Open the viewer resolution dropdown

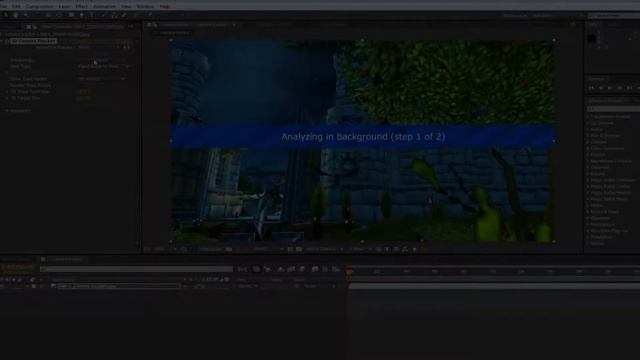pos(268,249)
